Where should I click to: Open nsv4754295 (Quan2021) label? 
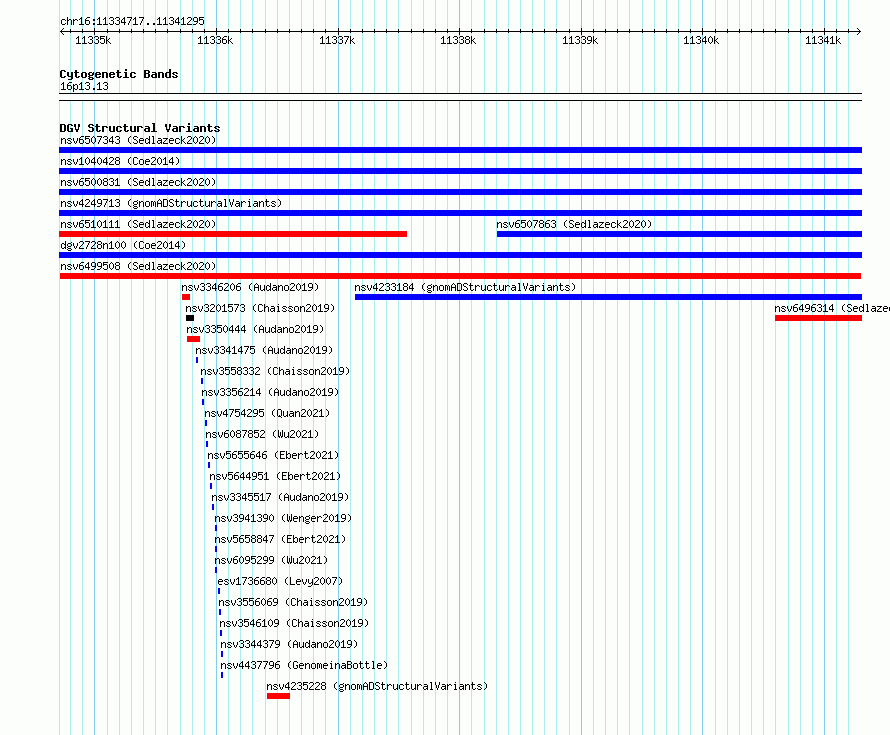267,413
